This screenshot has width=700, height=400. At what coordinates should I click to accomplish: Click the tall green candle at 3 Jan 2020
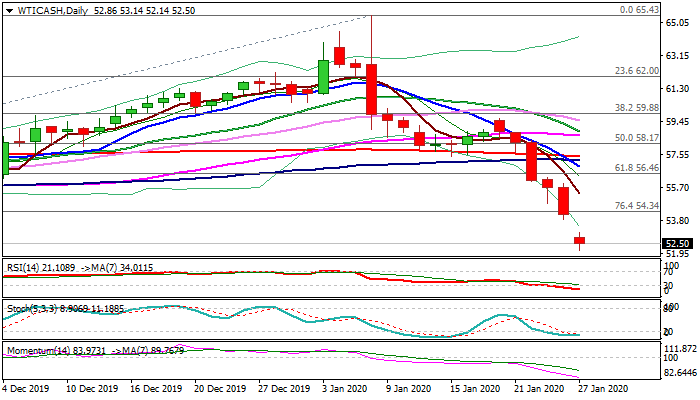324,77
